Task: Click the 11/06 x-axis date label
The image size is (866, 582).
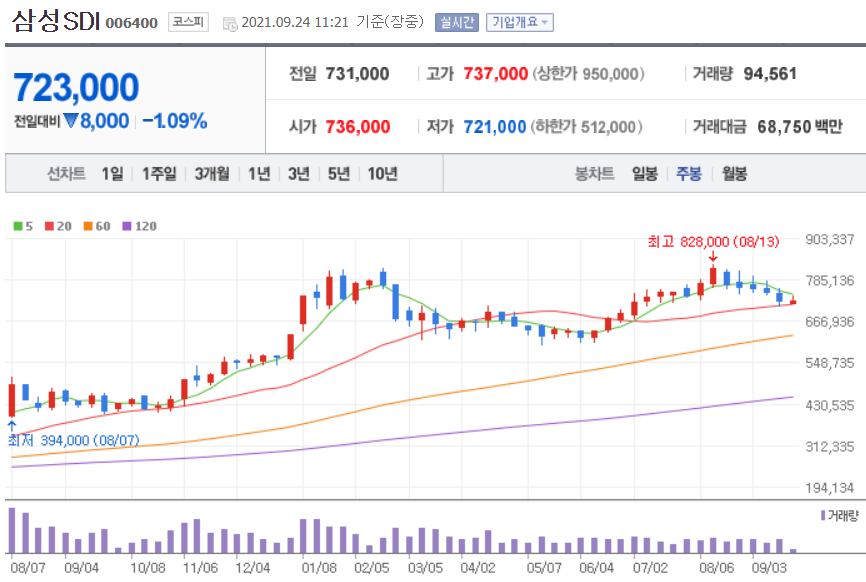Action: (x=200, y=568)
